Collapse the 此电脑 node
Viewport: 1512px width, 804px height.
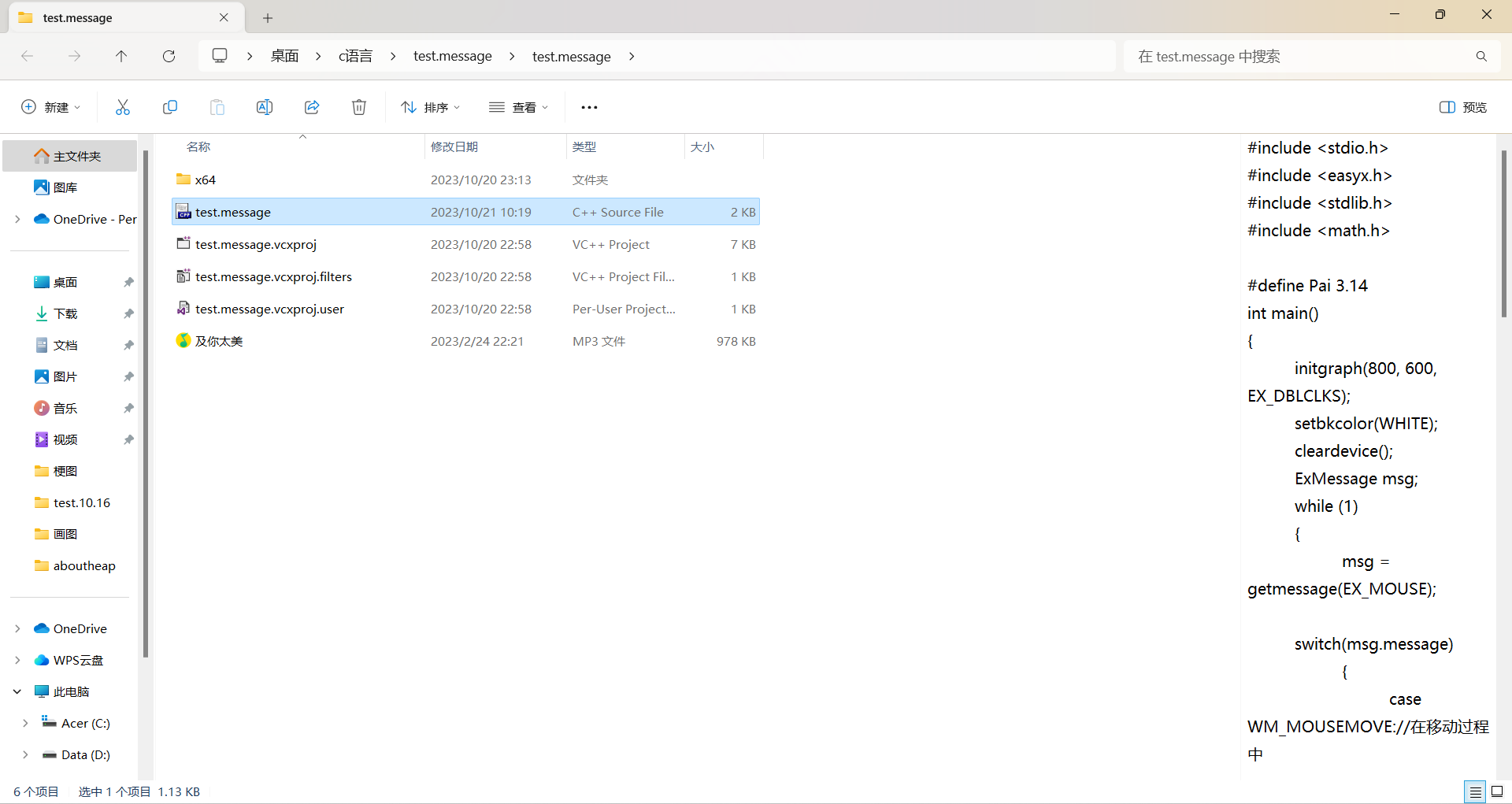[17, 691]
